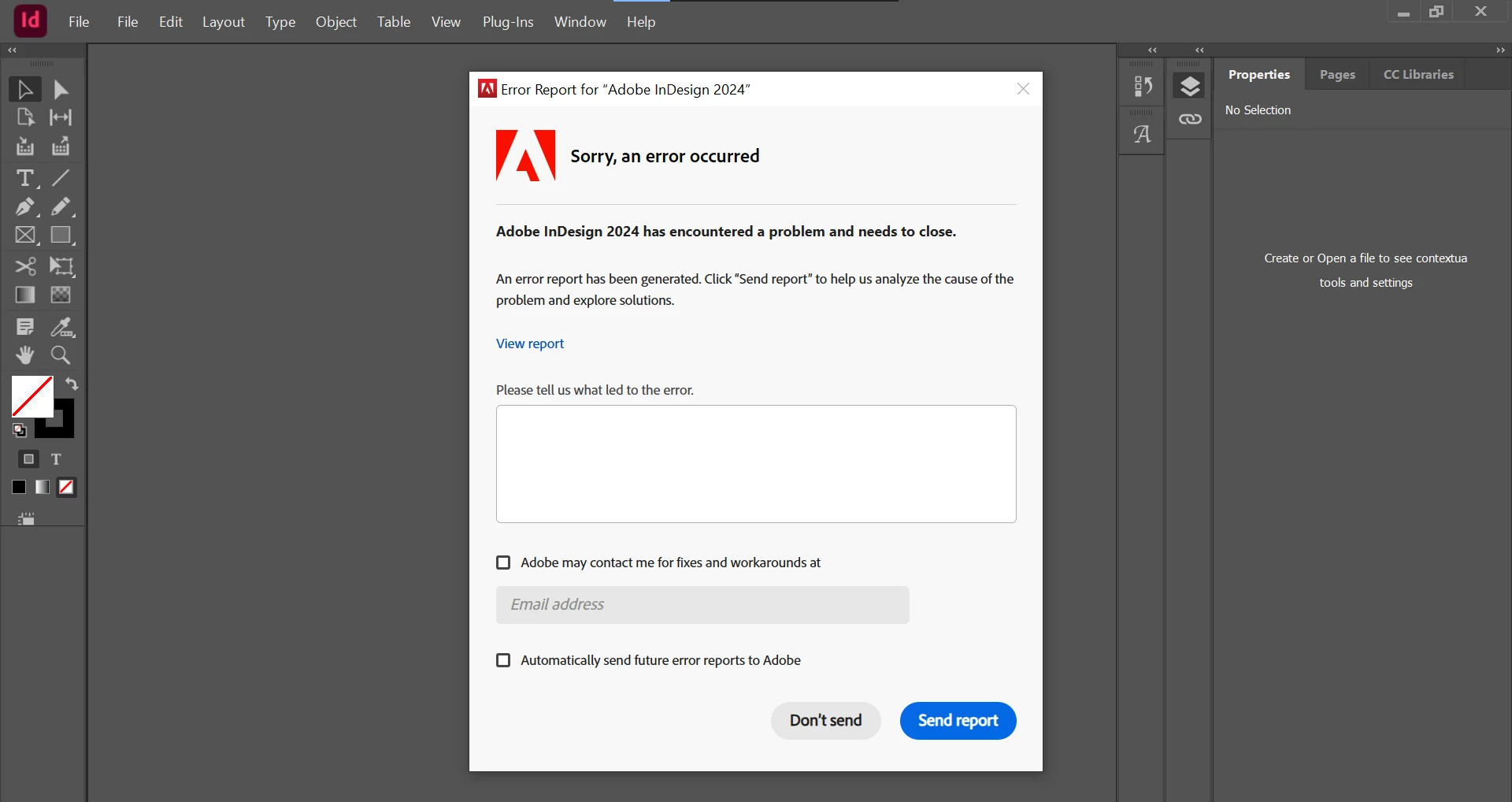Apply gradient swatch button
The height and width of the screenshot is (802, 1512).
pyautogui.click(x=43, y=488)
